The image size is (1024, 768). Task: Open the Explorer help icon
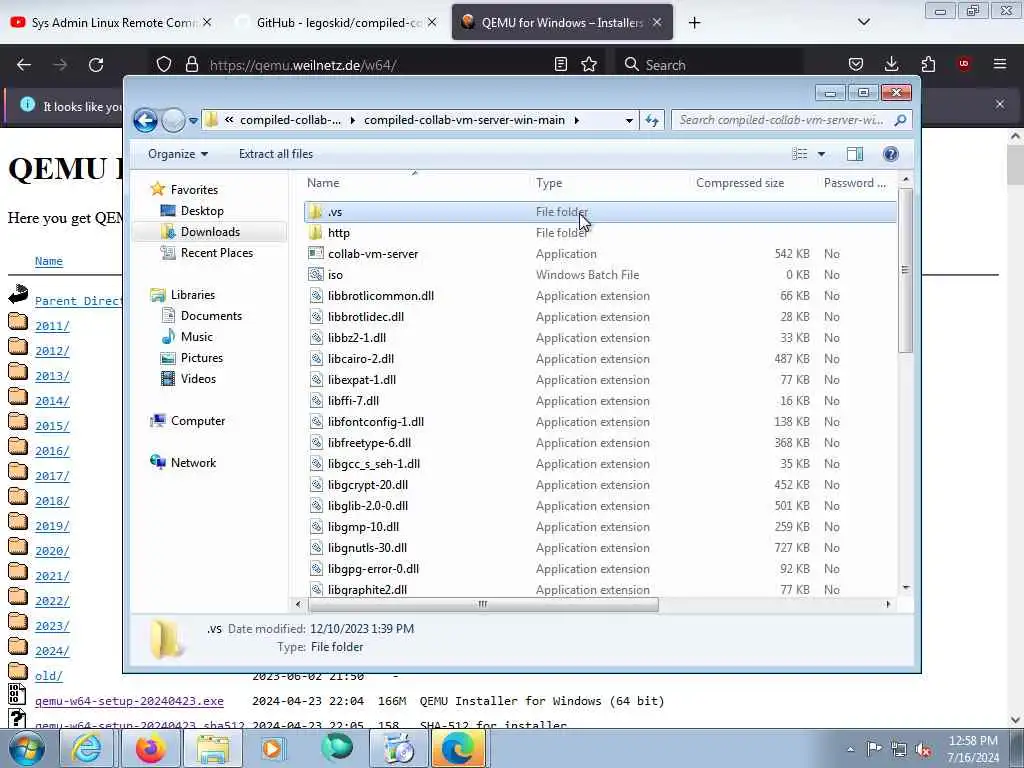(890, 154)
